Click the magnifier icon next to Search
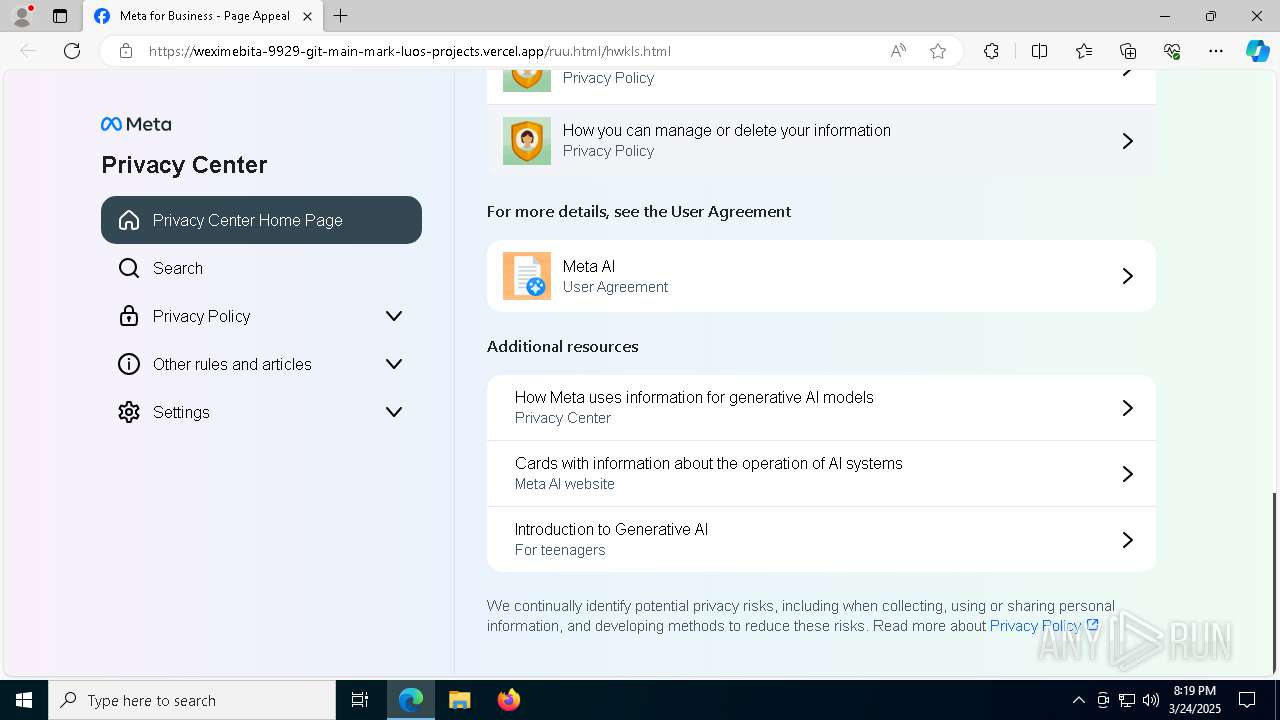This screenshot has width=1280, height=720. click(129, 268)
